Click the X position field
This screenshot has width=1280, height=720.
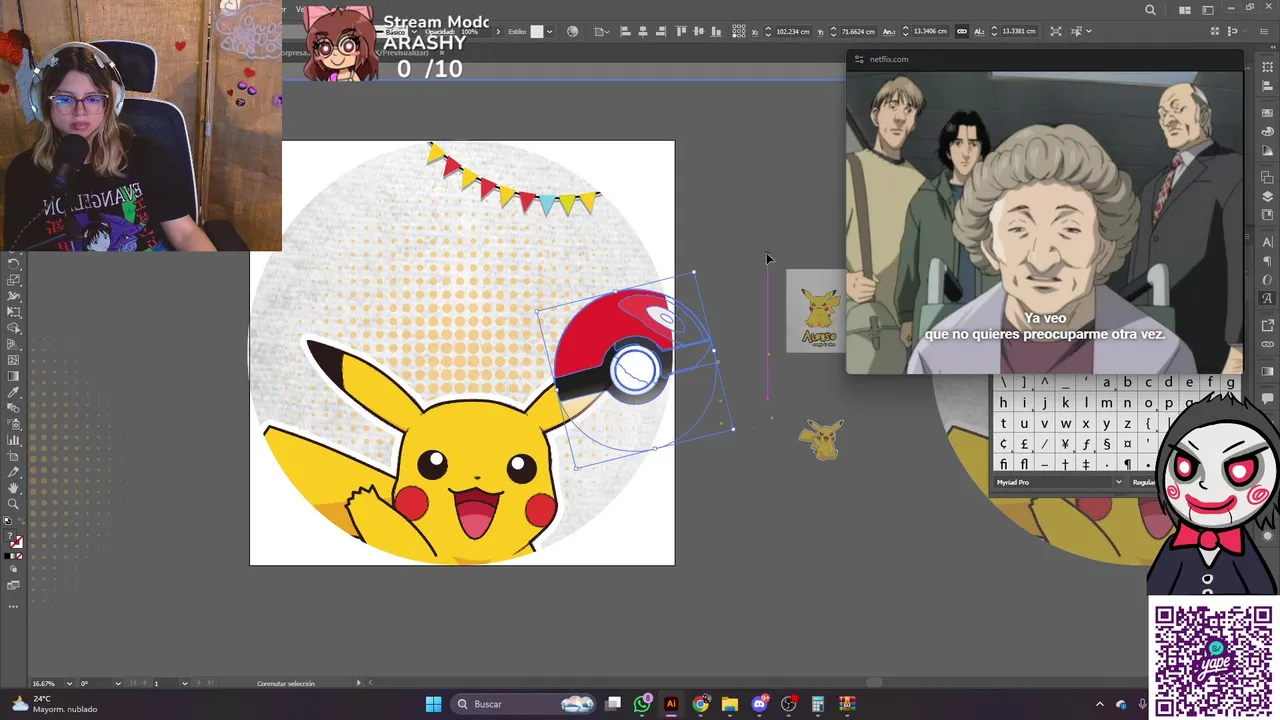click(x=792, y=31)
